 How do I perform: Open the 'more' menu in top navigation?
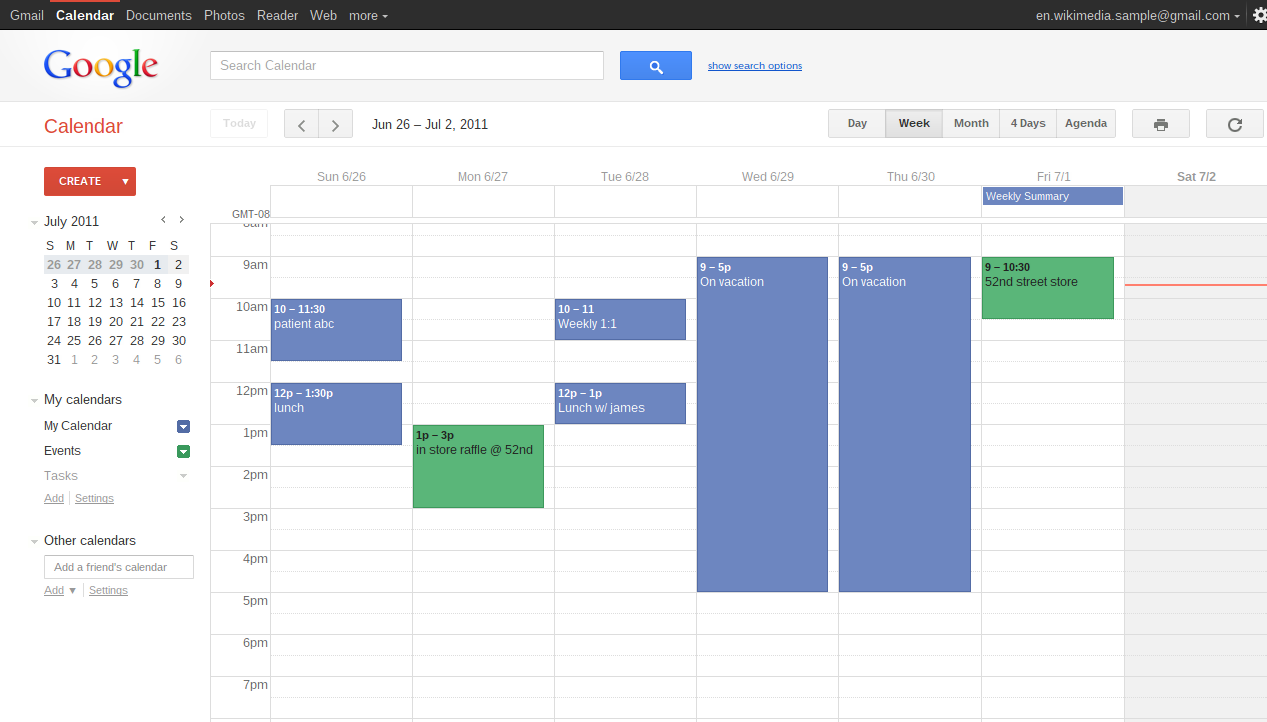pos(367,15)
